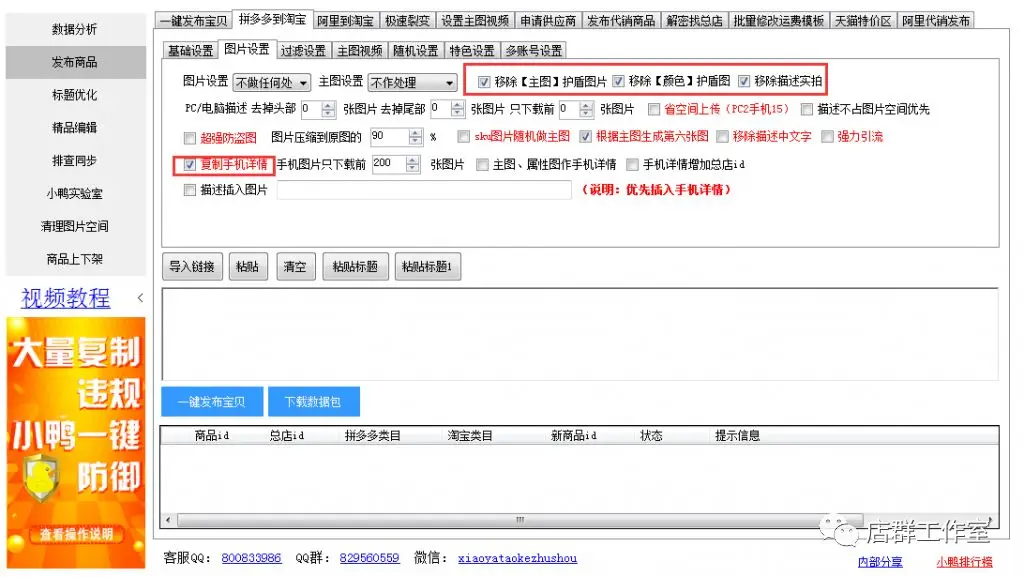The height and width of the screenshot is (577, 1024).
Task: Enable the 超强防盗图 option
Action: click(x=189, y=137)
